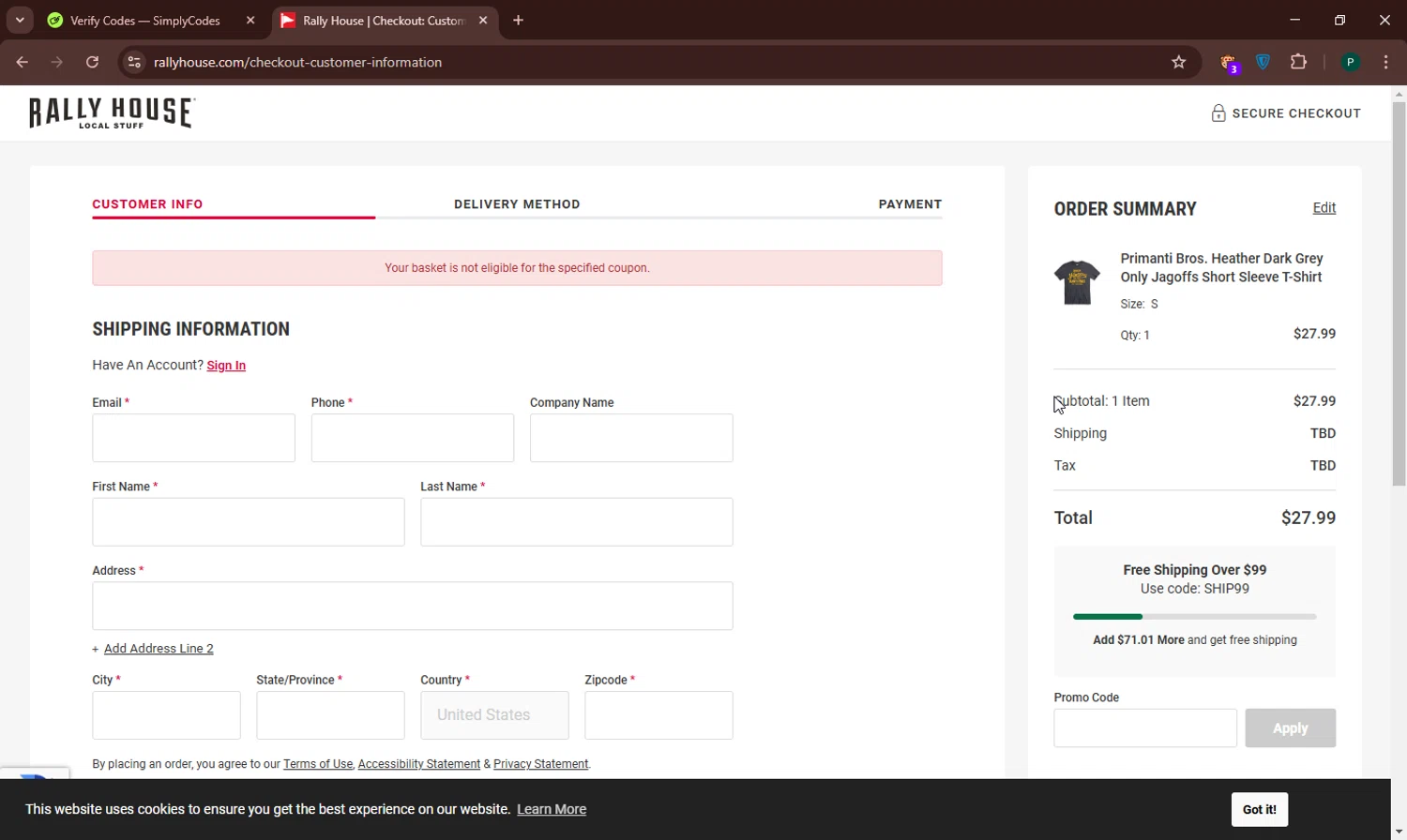
Task: Click the Rally House logo
Action: pyautogui.click(x=112, y=113)
